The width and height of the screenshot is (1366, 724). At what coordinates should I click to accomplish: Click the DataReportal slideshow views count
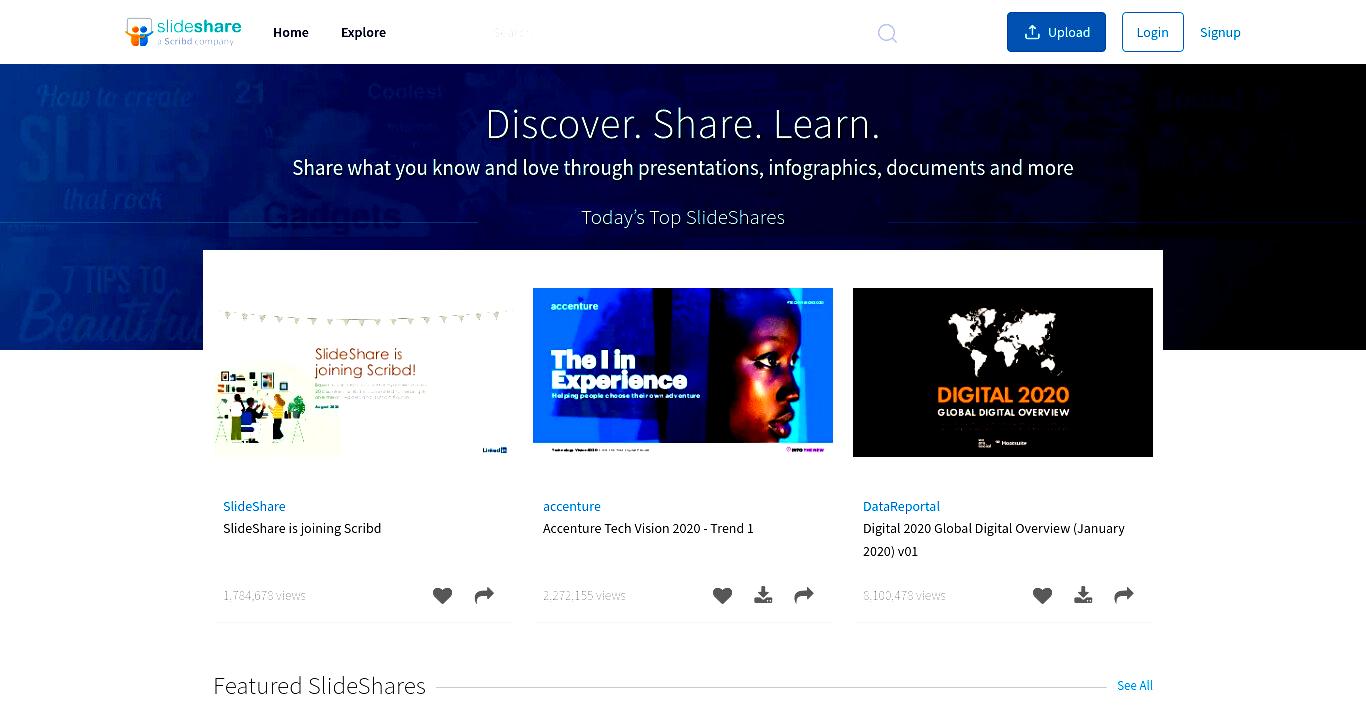904,596
